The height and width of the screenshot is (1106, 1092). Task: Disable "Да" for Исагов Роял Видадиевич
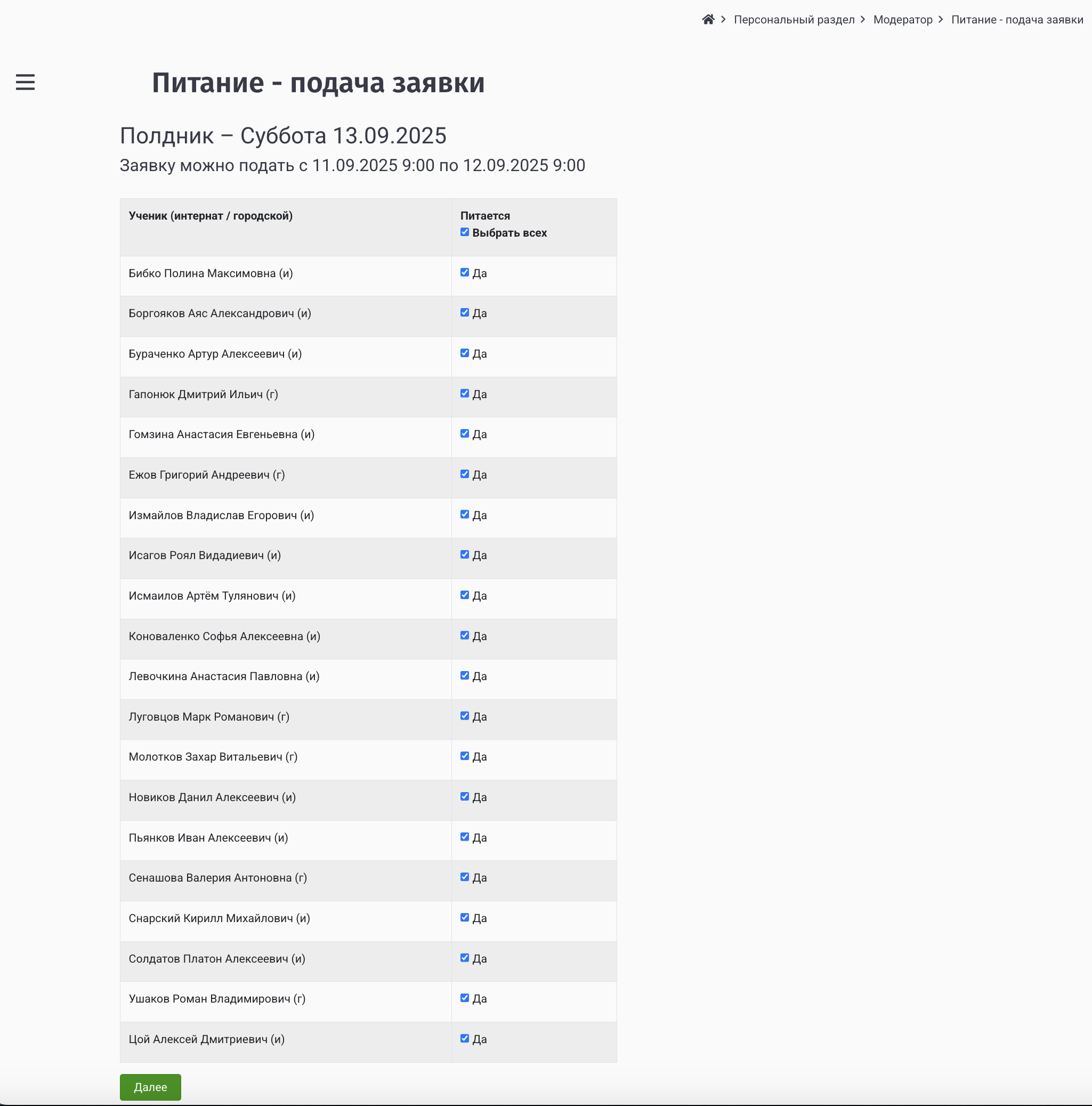[464, 554]
